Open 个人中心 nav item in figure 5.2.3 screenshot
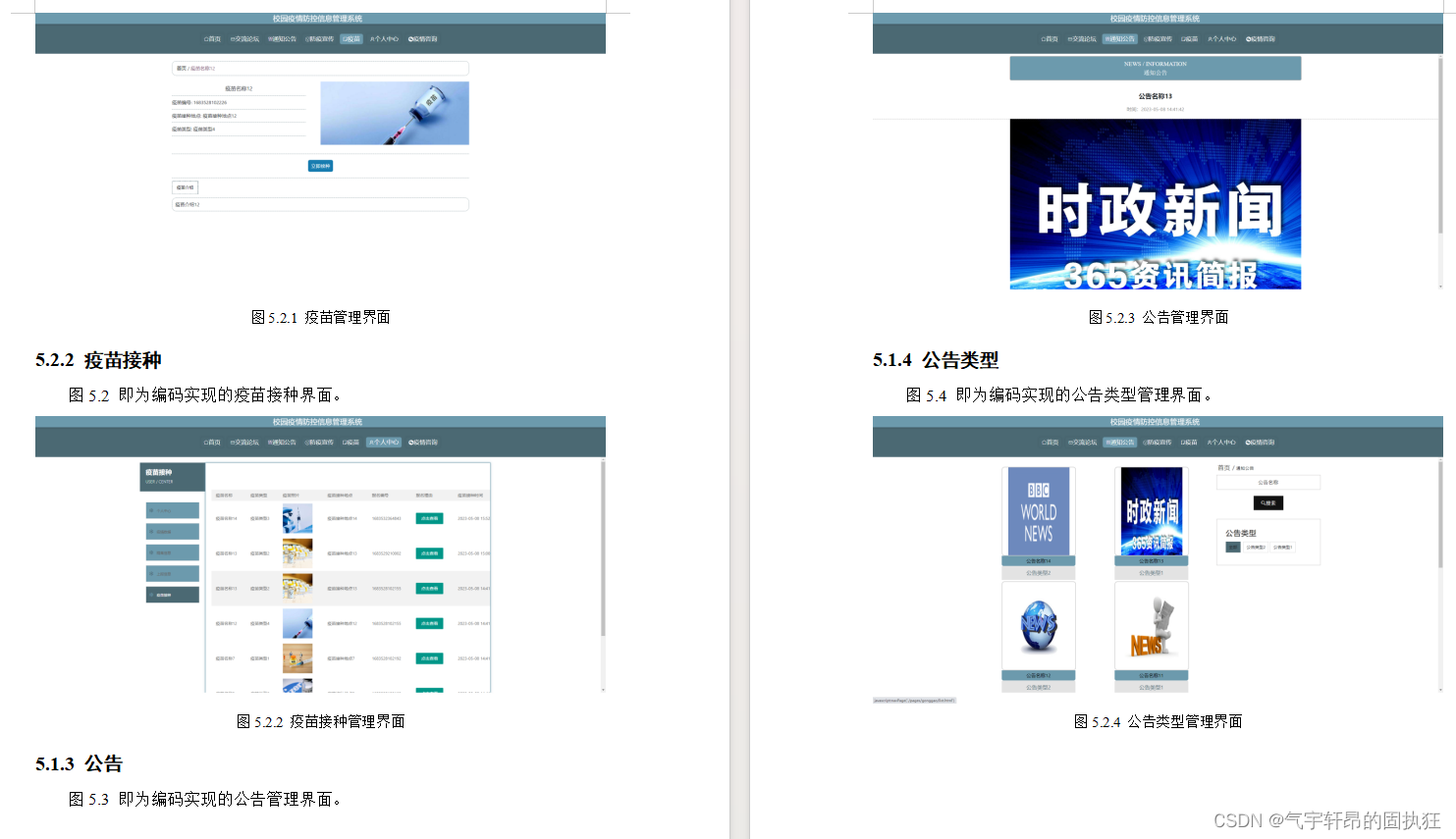This screenshot has width=1456, height=839. [x=1221, y=39]
